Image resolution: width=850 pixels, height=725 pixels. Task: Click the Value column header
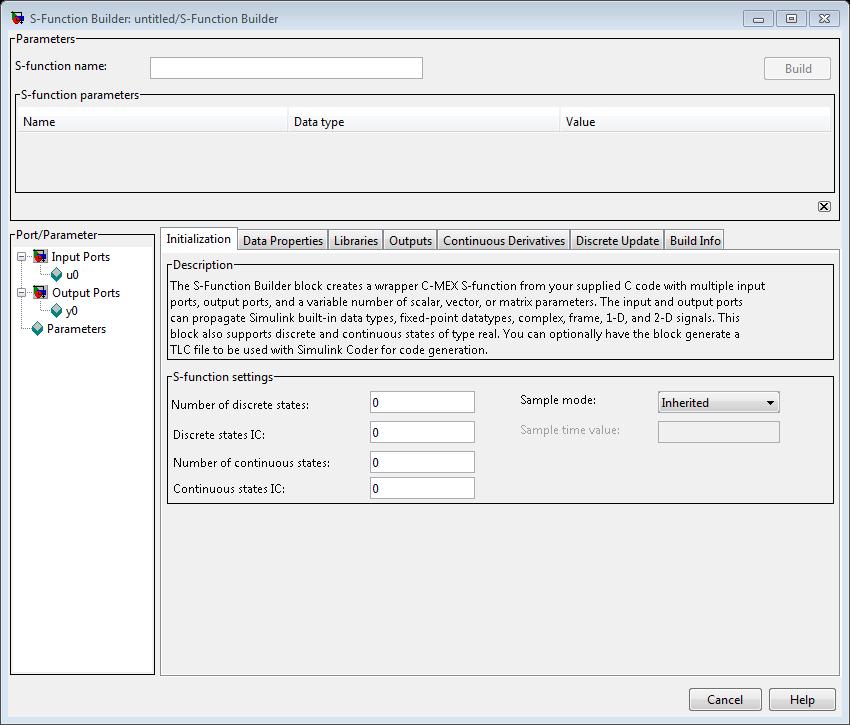coord(696,121)
